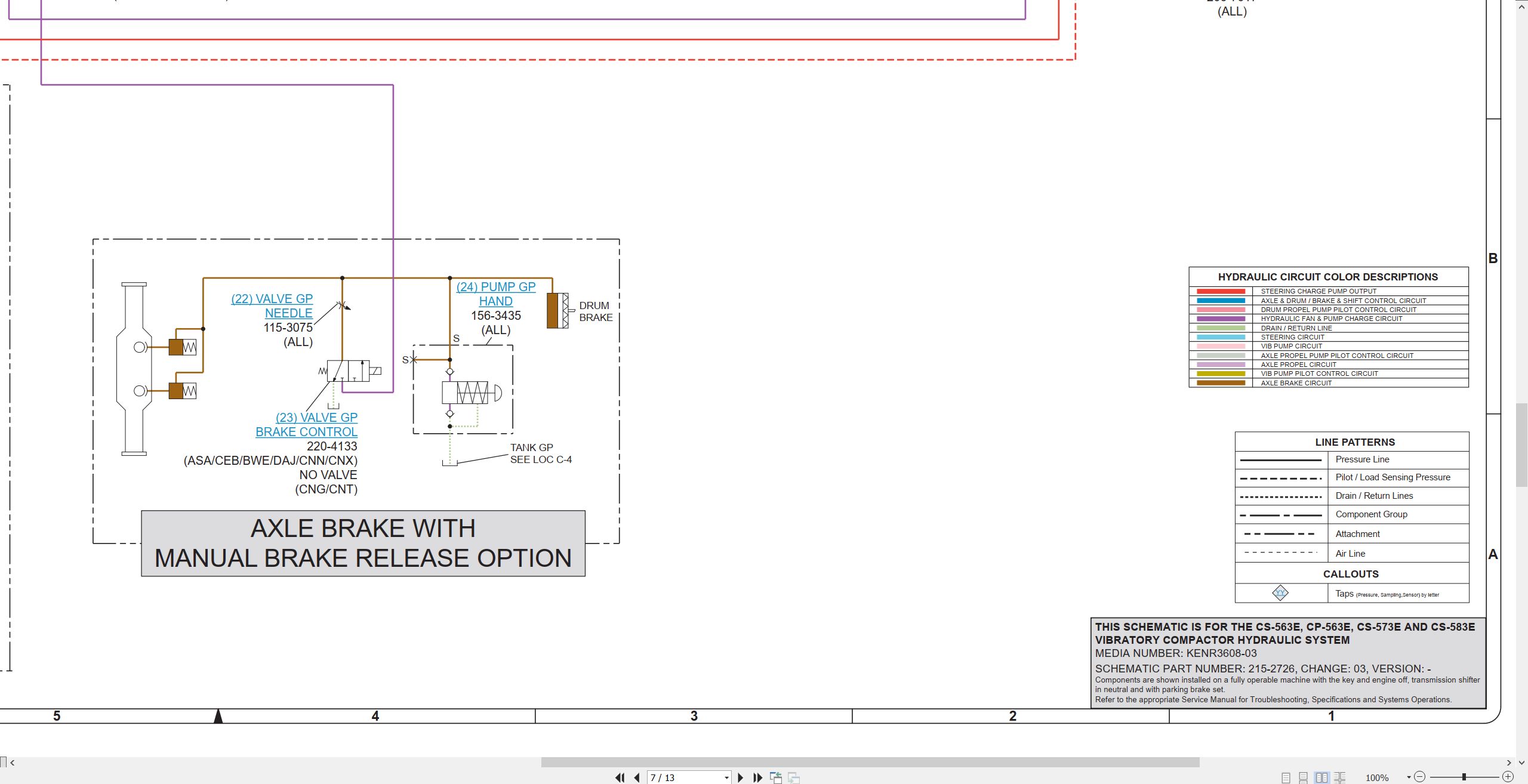Switch to single page view
The width and height of the screenshot is (1528, 784).
tap(1286, 777)
